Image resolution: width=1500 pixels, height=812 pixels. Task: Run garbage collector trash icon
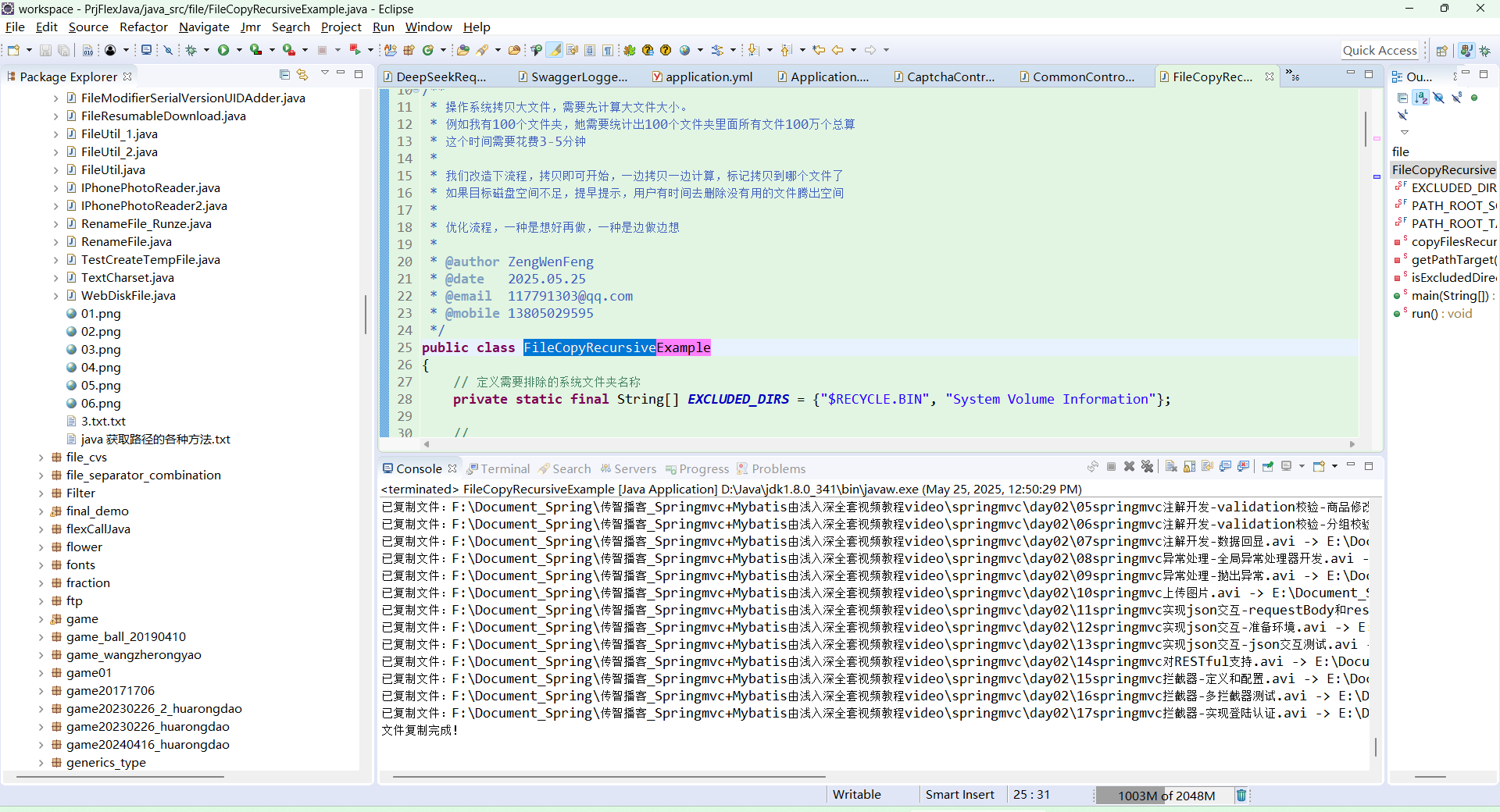coord(1241,795)
